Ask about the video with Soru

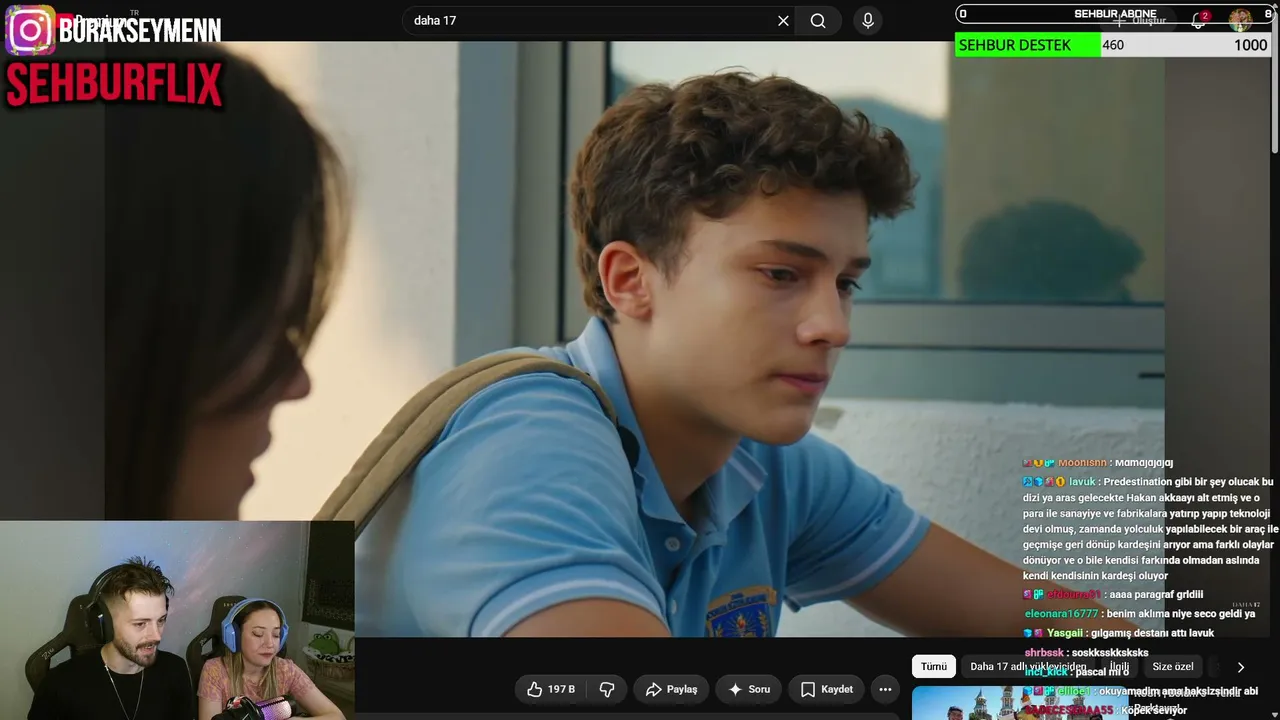tap(749, 689)
